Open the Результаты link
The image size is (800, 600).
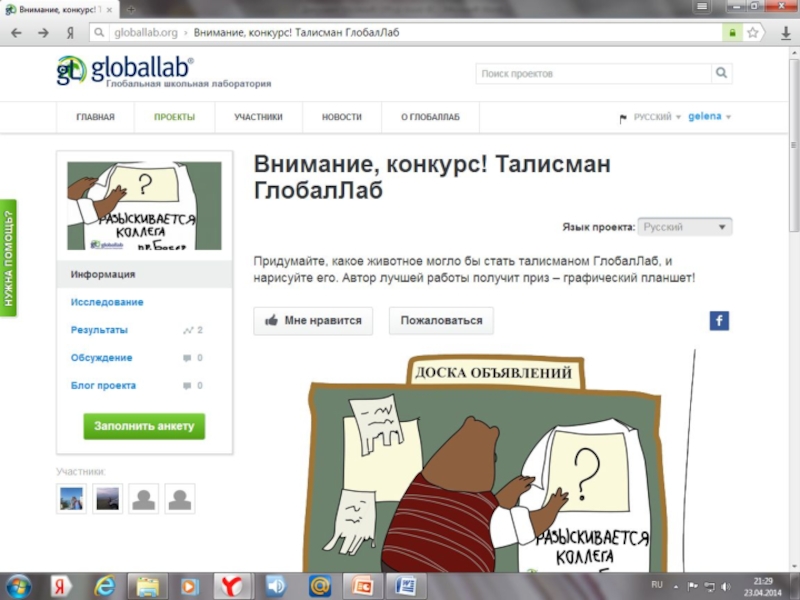pyautogui.click(x=99, y=330)
